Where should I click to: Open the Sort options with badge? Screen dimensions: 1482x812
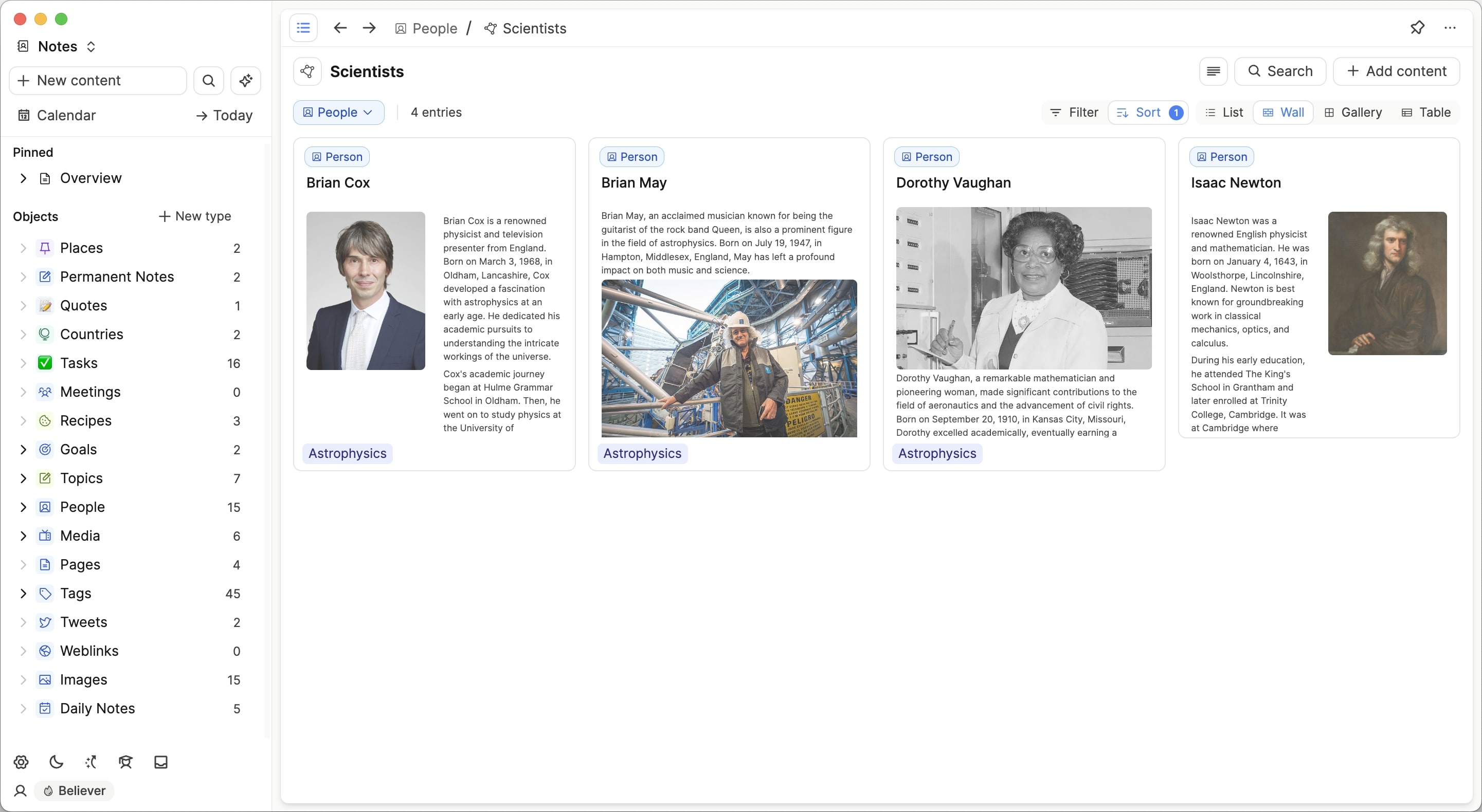pos(1148,112)
